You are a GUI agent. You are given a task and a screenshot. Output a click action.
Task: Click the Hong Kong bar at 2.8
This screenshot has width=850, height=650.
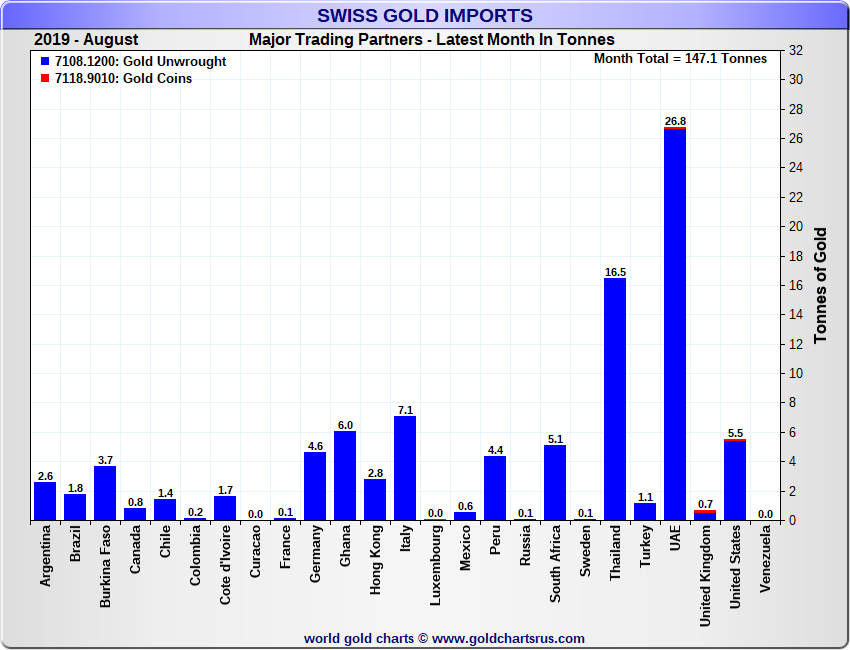375,500
